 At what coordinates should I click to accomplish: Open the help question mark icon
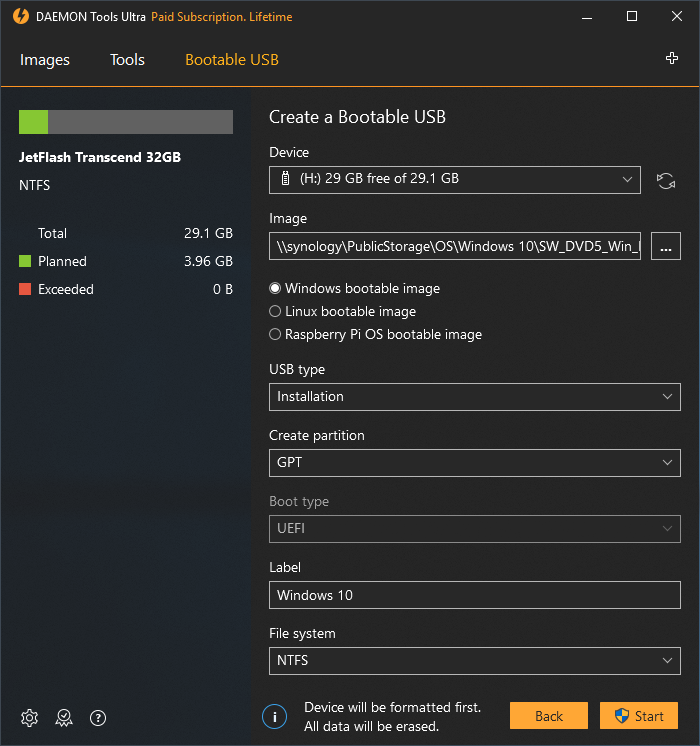[x=98, y=717]
